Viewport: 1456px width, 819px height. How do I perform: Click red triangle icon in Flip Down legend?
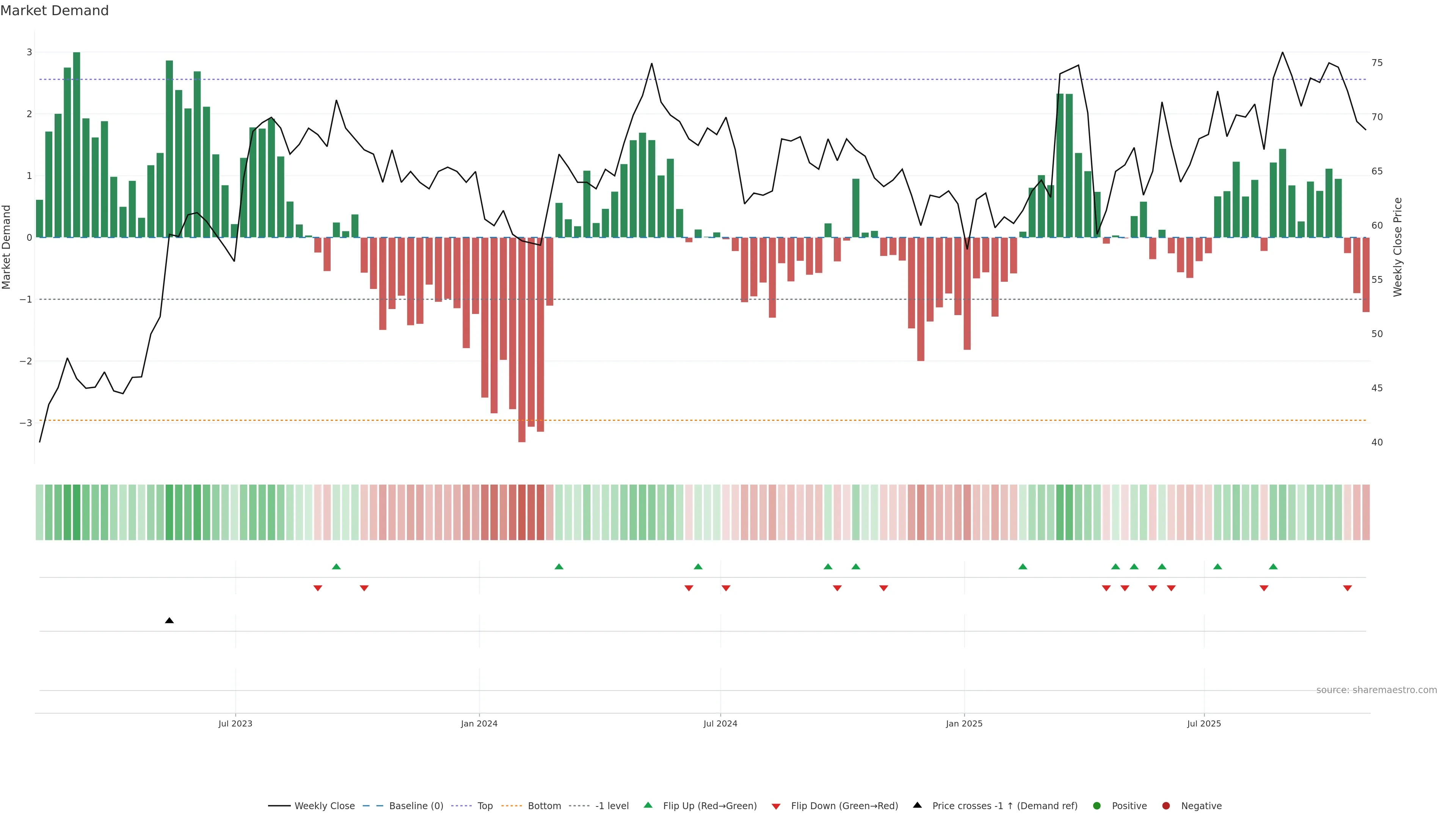tap(776, 806)
